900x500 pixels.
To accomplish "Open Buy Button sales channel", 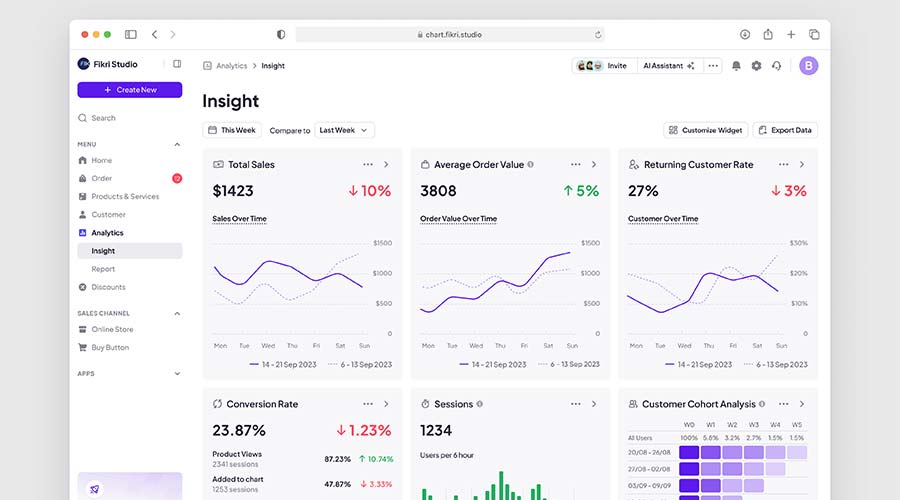I will pos(130,348).
